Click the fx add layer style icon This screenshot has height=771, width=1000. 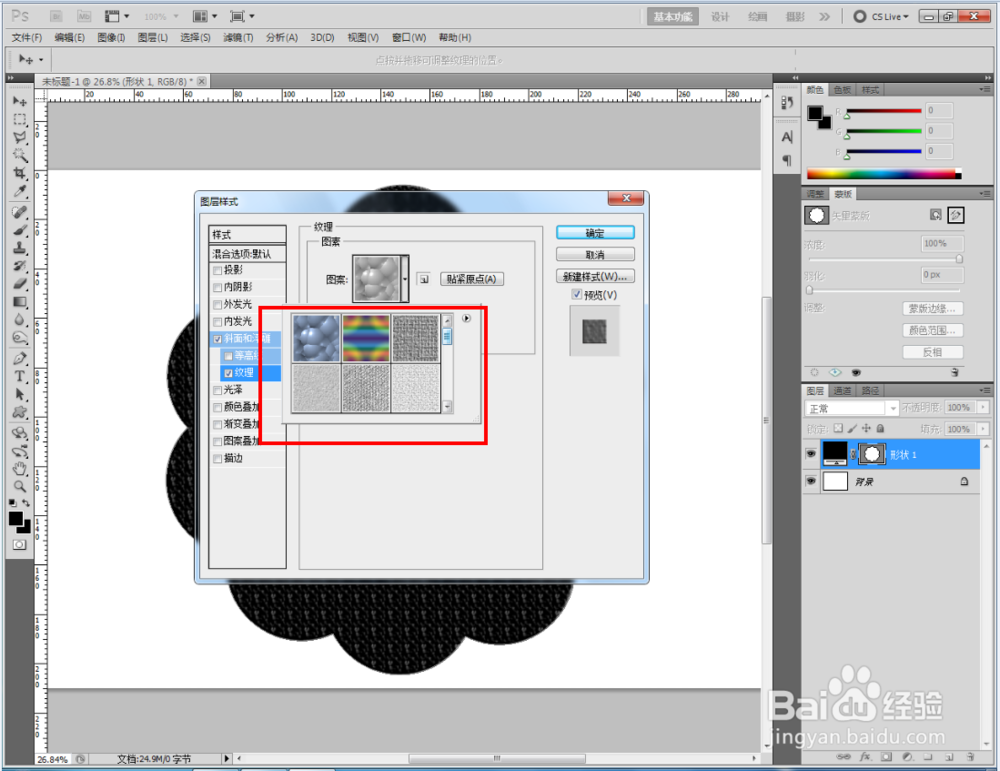pyautogui.click(x=865, y=757)
